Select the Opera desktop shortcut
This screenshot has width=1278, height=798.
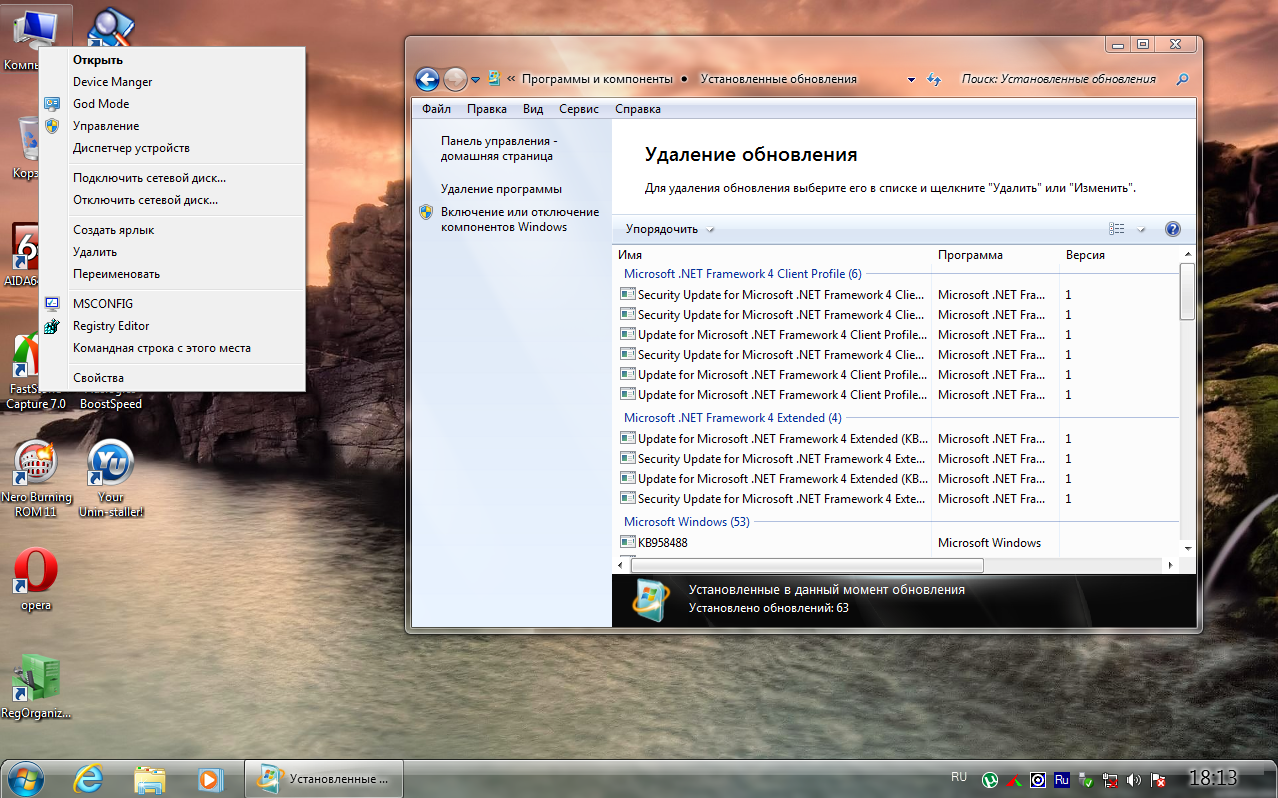[36, 579]
